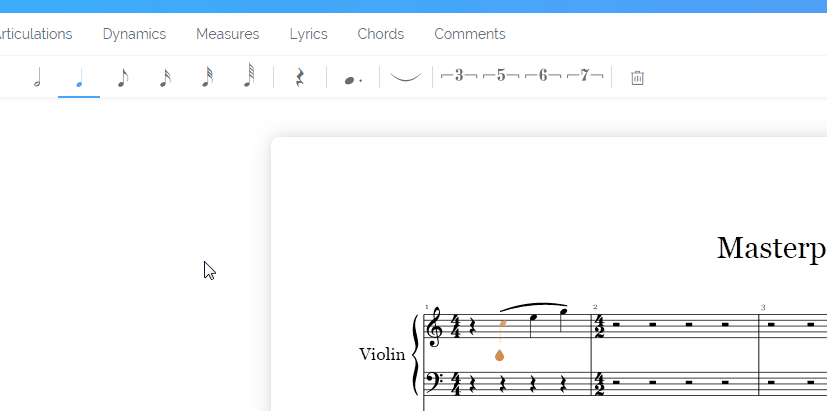827x411 pixels.
Task: Create a sextuplet with the 6 tuplet
Action: click(543, 76)
